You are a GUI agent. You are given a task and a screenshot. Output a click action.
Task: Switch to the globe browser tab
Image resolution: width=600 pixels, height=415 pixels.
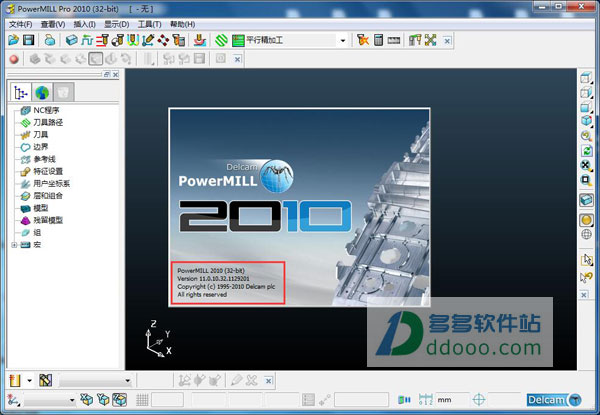coord(42,92)
